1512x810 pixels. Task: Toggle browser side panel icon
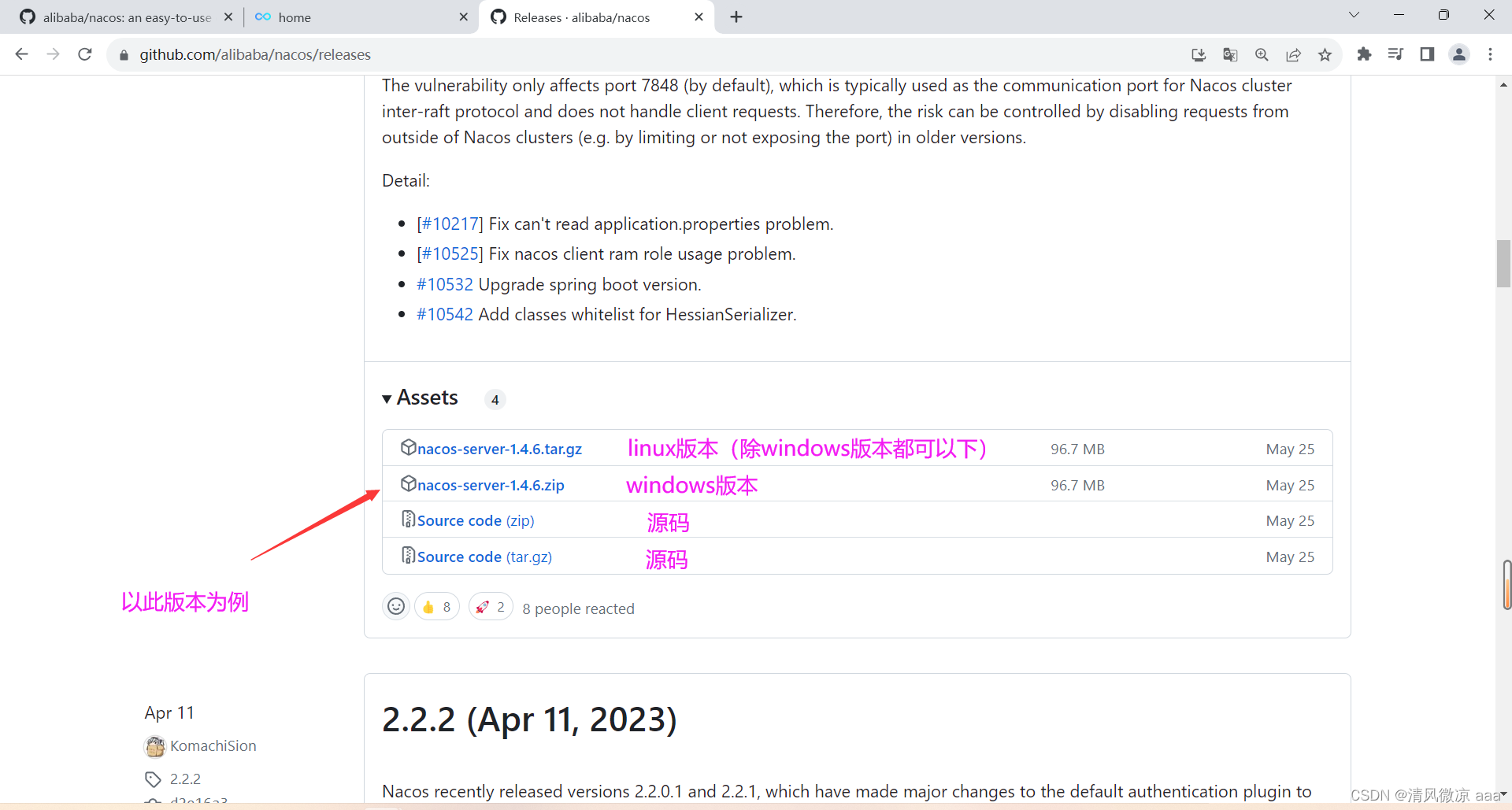pyautogui.click(x=1427, y=54)
